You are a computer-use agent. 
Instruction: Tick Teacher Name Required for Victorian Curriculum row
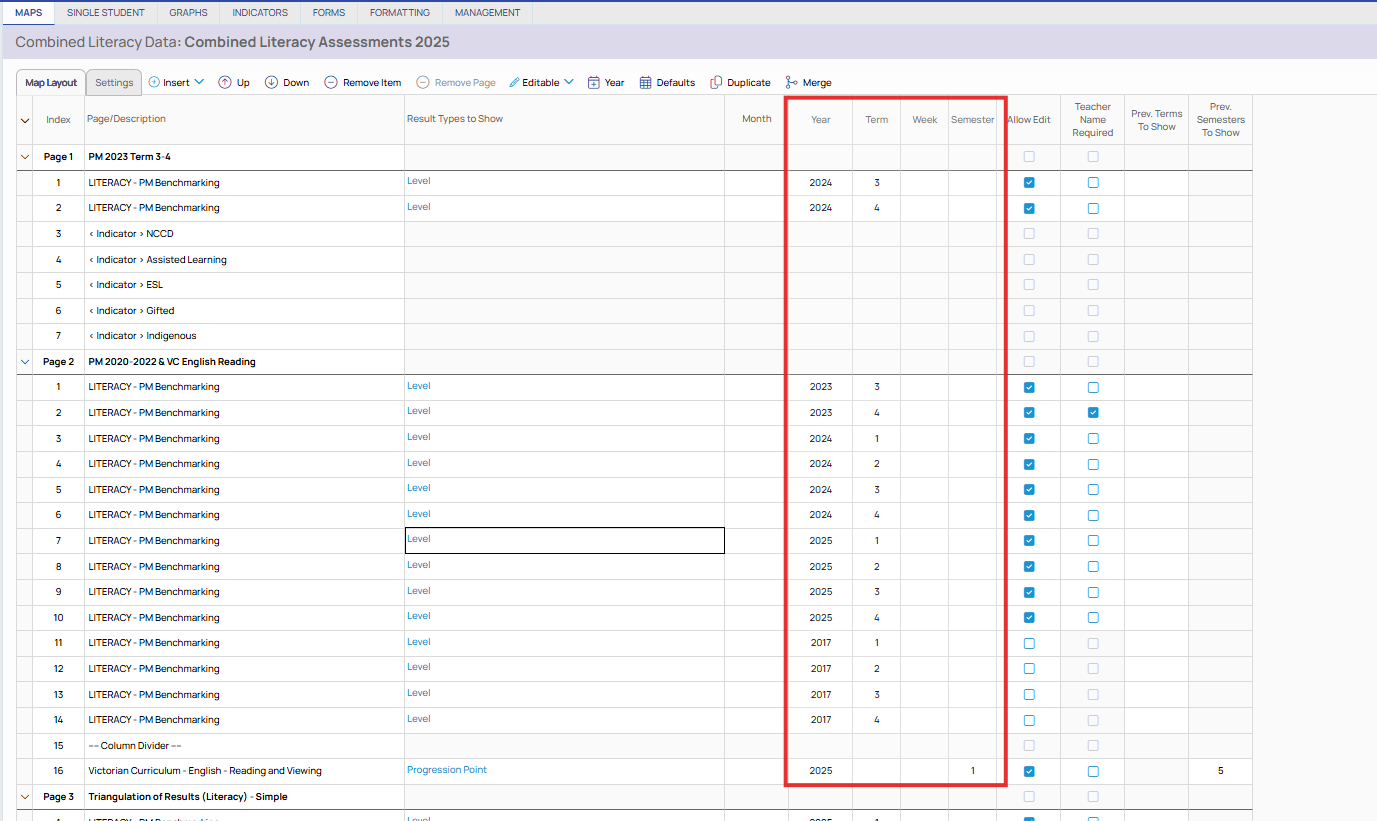tap(1093, 771)
